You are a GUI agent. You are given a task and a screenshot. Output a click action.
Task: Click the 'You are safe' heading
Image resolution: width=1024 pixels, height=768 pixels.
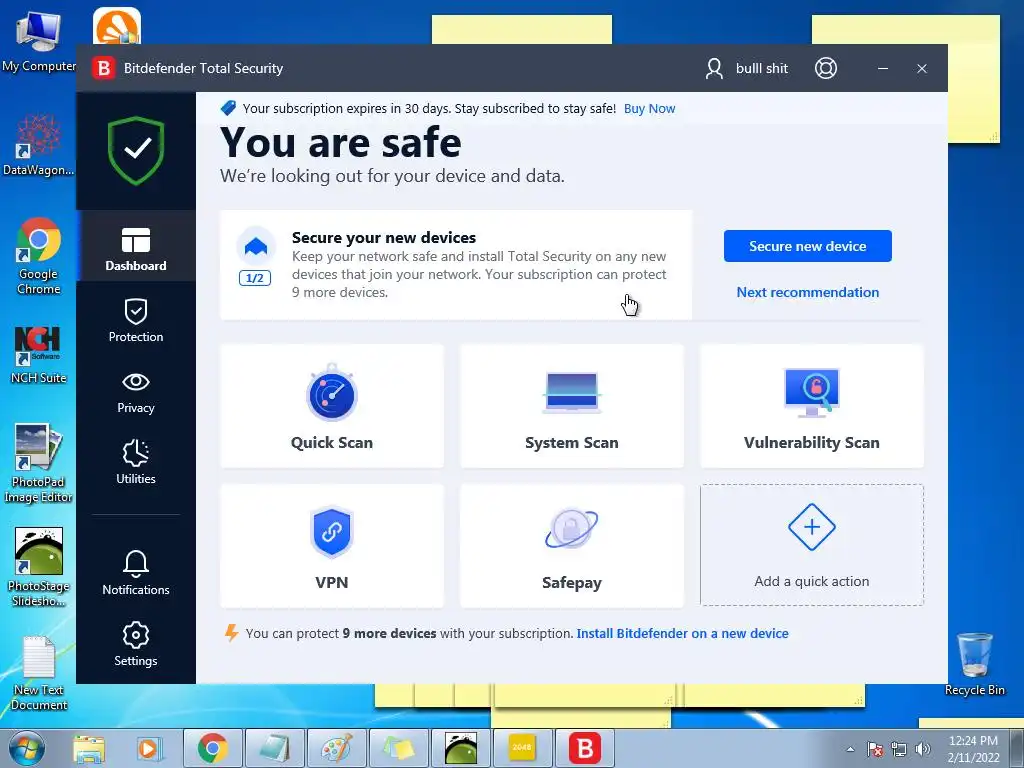coord(340,142)
